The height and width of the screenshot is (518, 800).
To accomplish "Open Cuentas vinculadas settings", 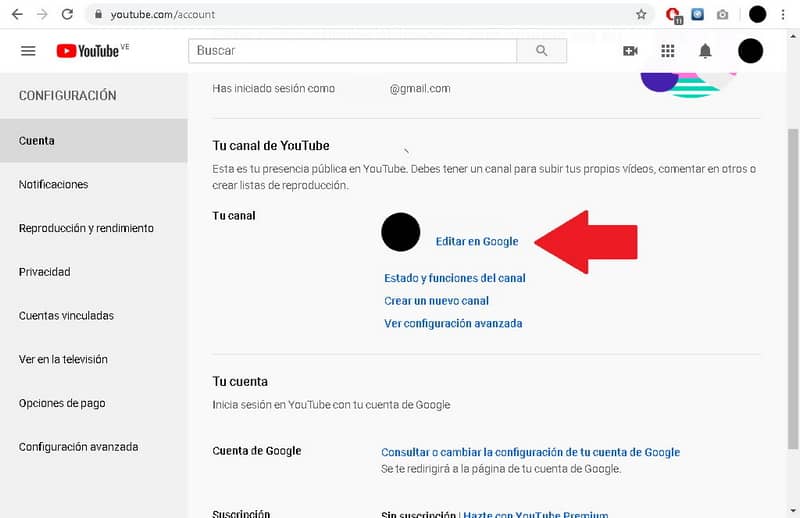I will click(94, 315).
